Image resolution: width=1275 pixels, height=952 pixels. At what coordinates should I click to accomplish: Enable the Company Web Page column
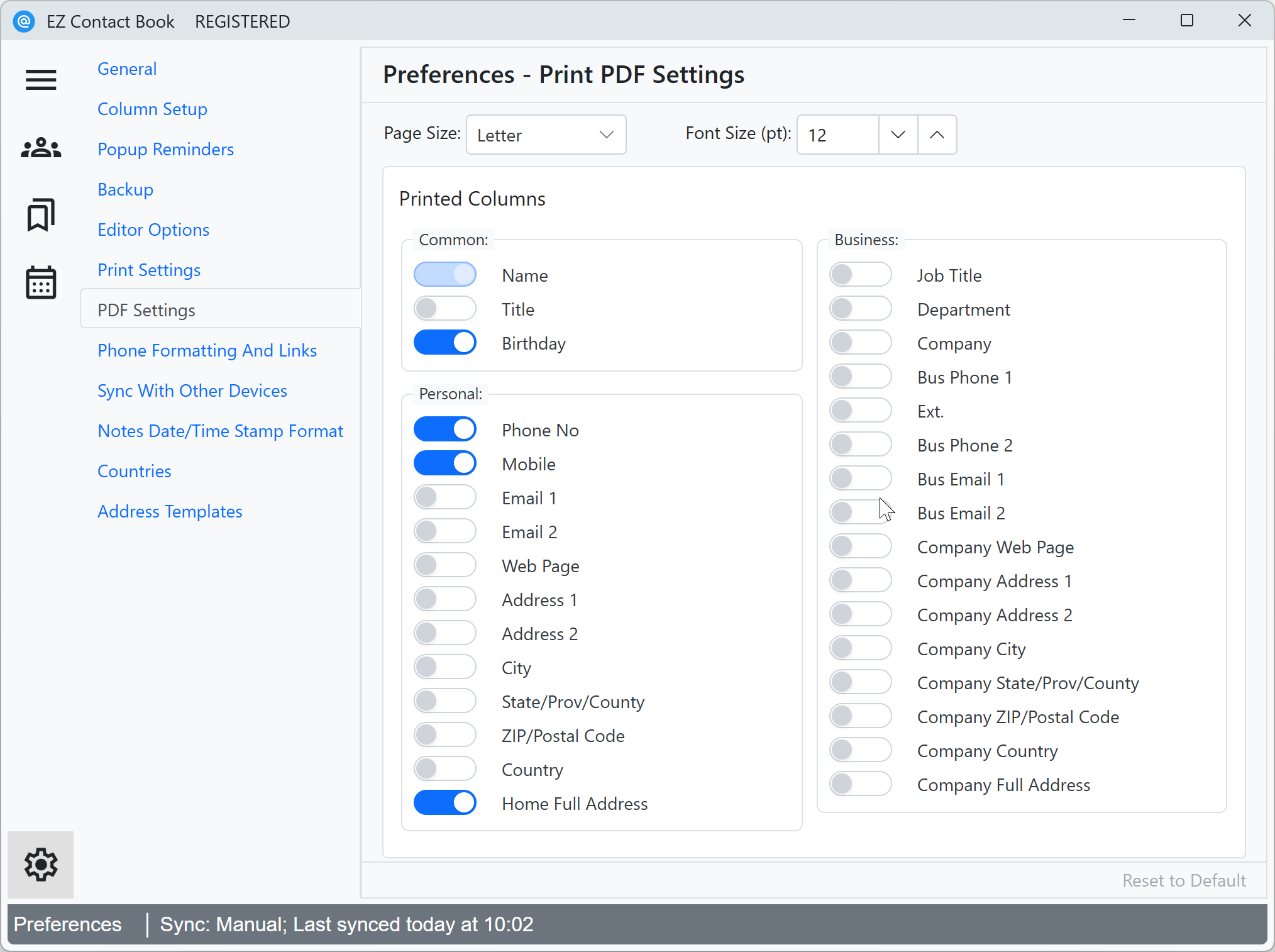[860, 546]
